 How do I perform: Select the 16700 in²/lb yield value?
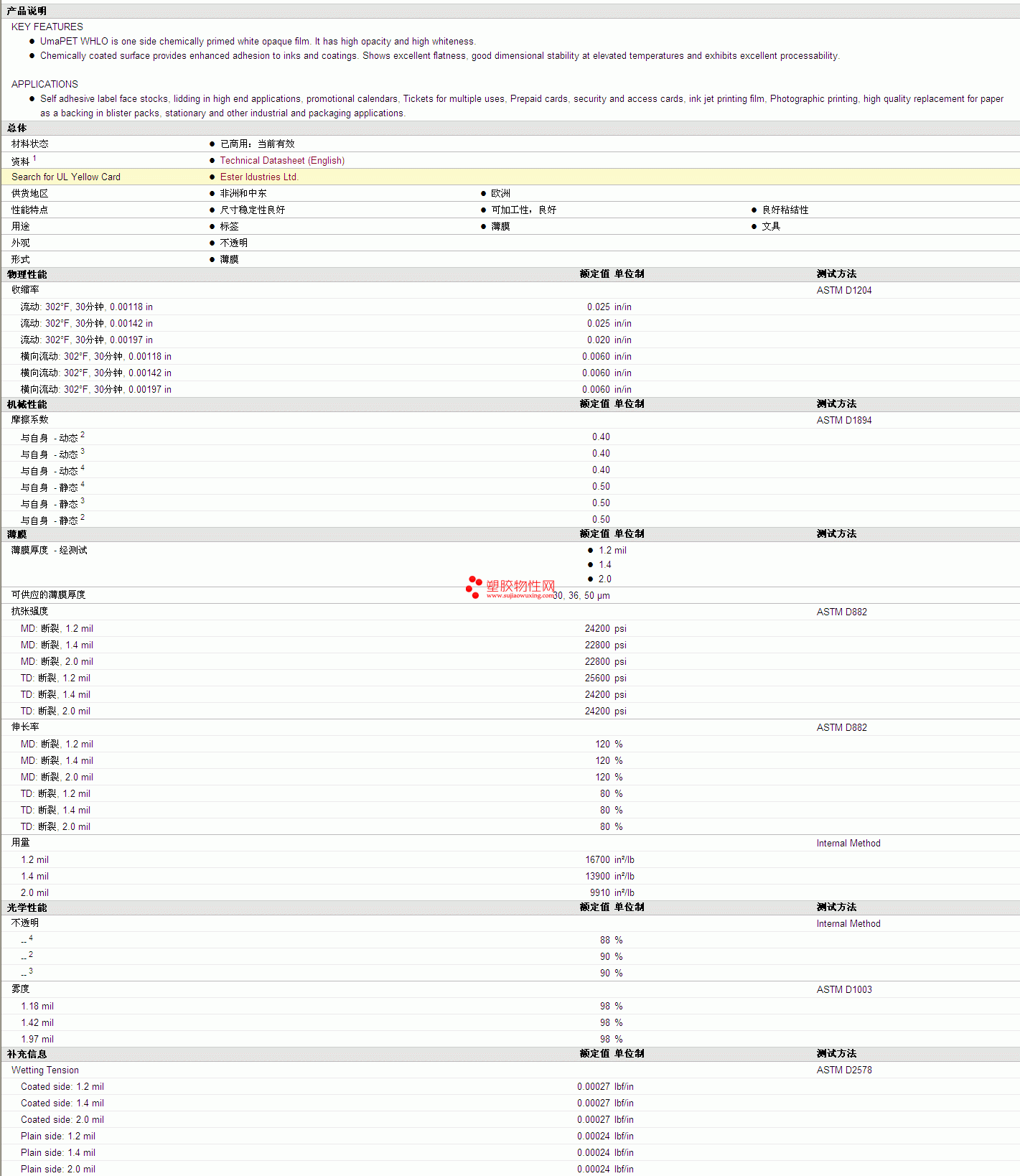pos(610,860)
